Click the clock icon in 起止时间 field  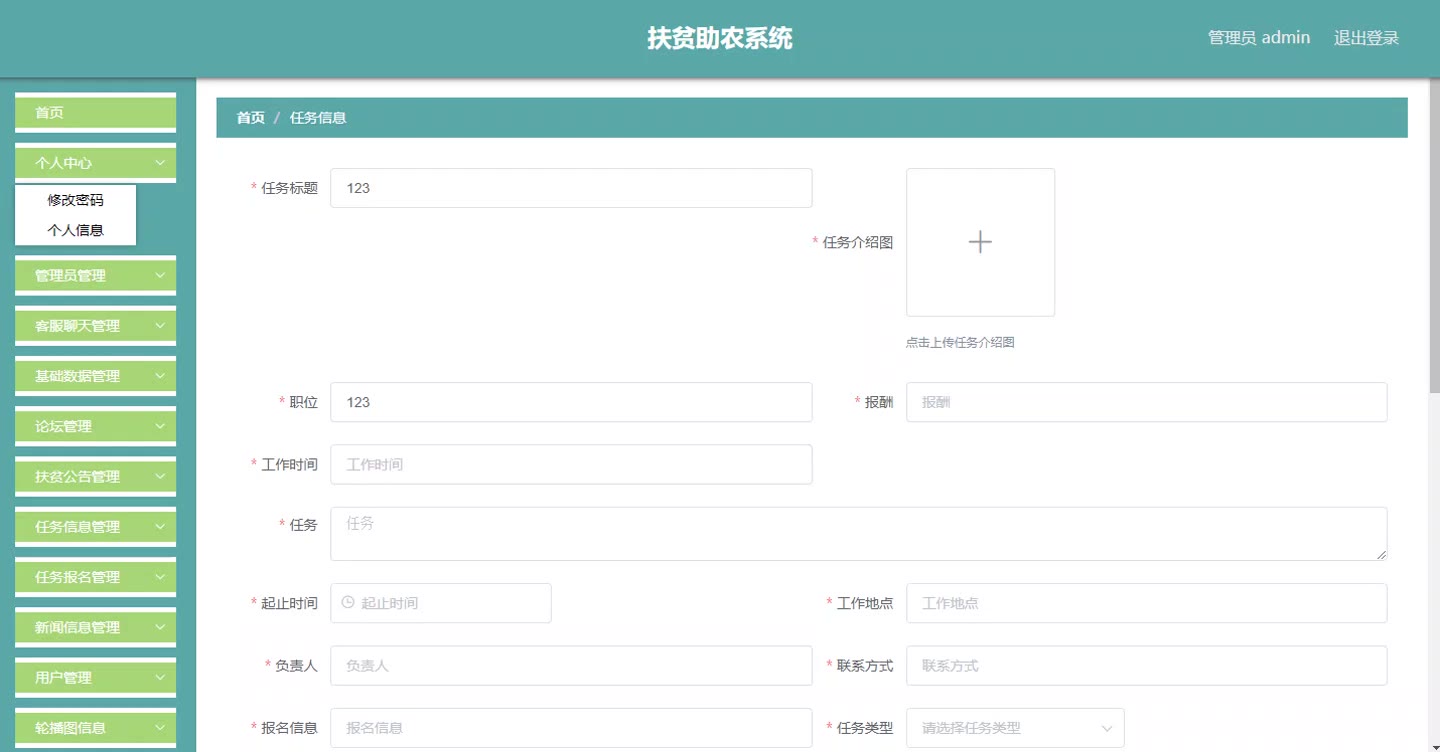(x=348, y=603)
